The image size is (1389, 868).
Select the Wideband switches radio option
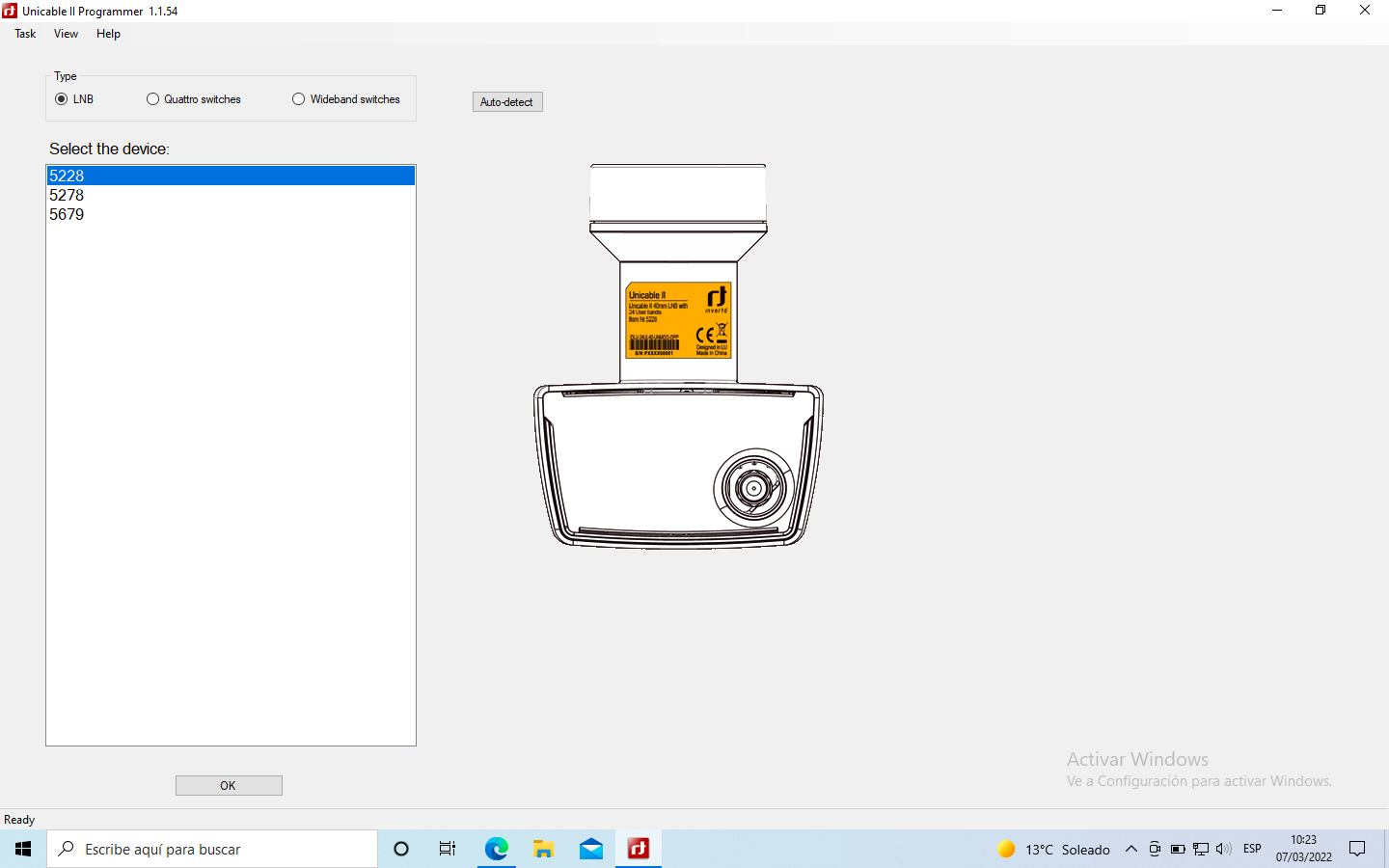point(299,99)
